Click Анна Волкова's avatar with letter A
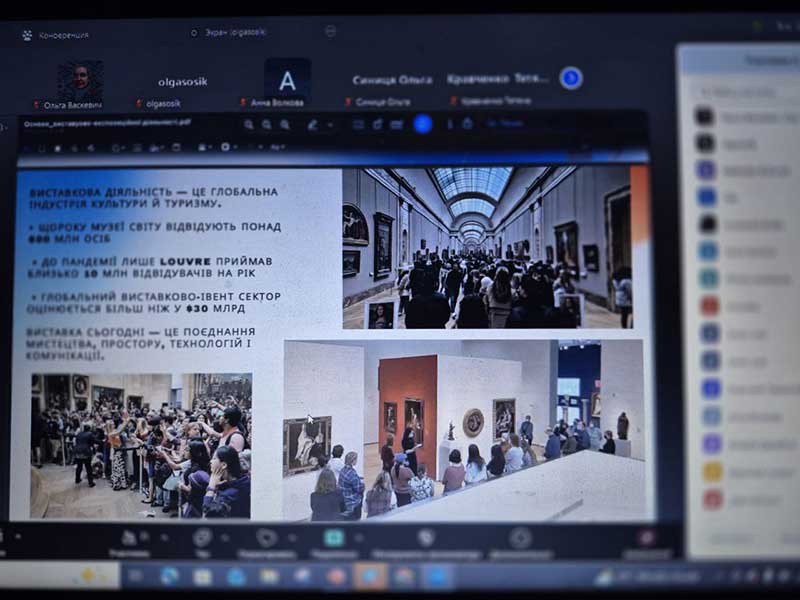This screenshot has width=800, height=600. (x=287, y=79)
